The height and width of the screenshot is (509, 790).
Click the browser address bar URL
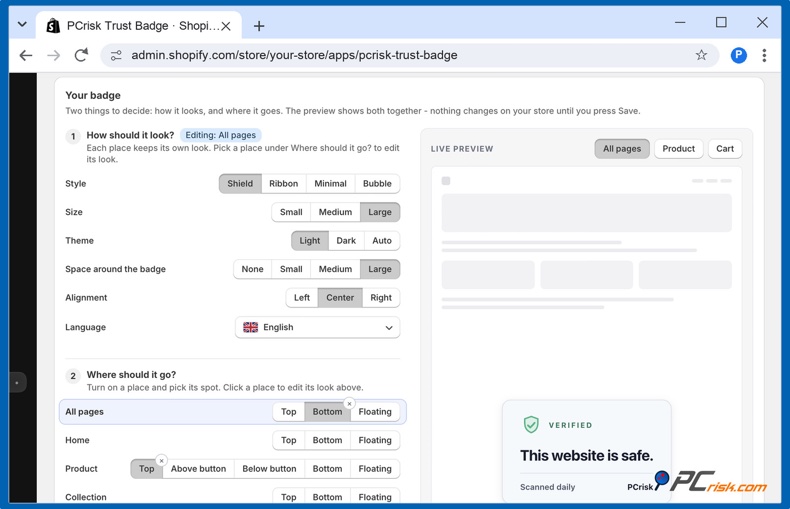click(x=294, y=55)
